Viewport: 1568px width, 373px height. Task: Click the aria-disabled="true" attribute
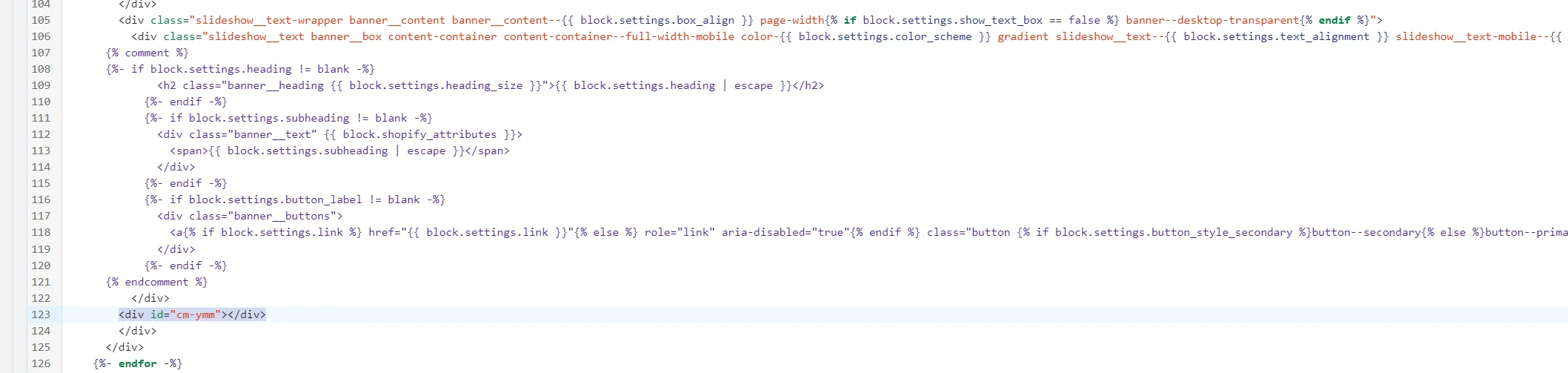coord(784,232)
